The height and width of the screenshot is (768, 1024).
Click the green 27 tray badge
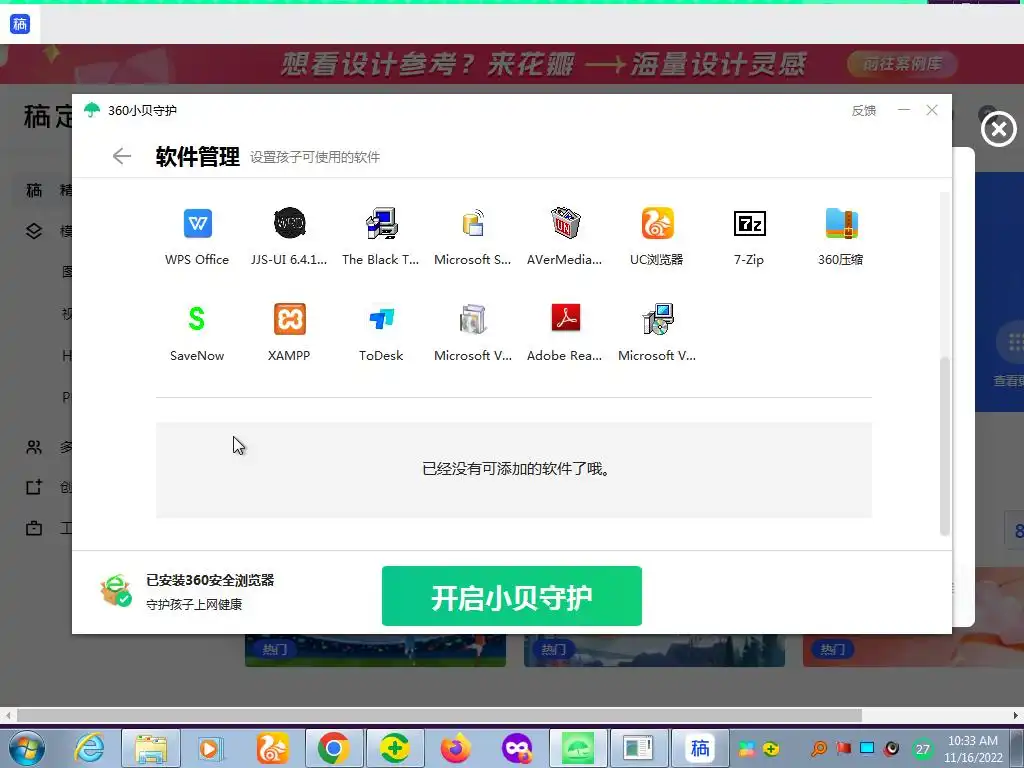(x=922, y=749)
